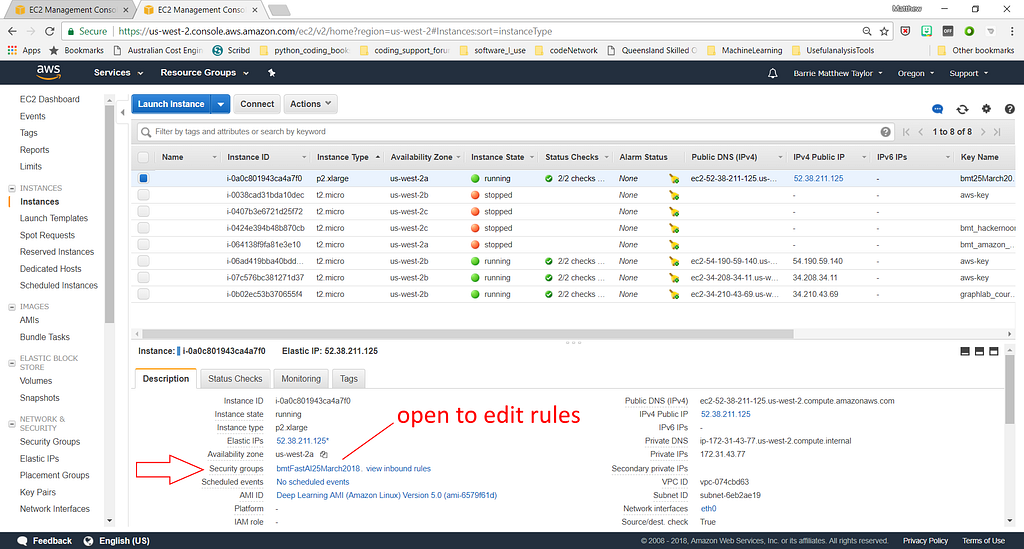Viewport: 1024px width, 549px height.
Task: Switch to the Tags tab
Action: pyautogui.click(x=349, y=379)
